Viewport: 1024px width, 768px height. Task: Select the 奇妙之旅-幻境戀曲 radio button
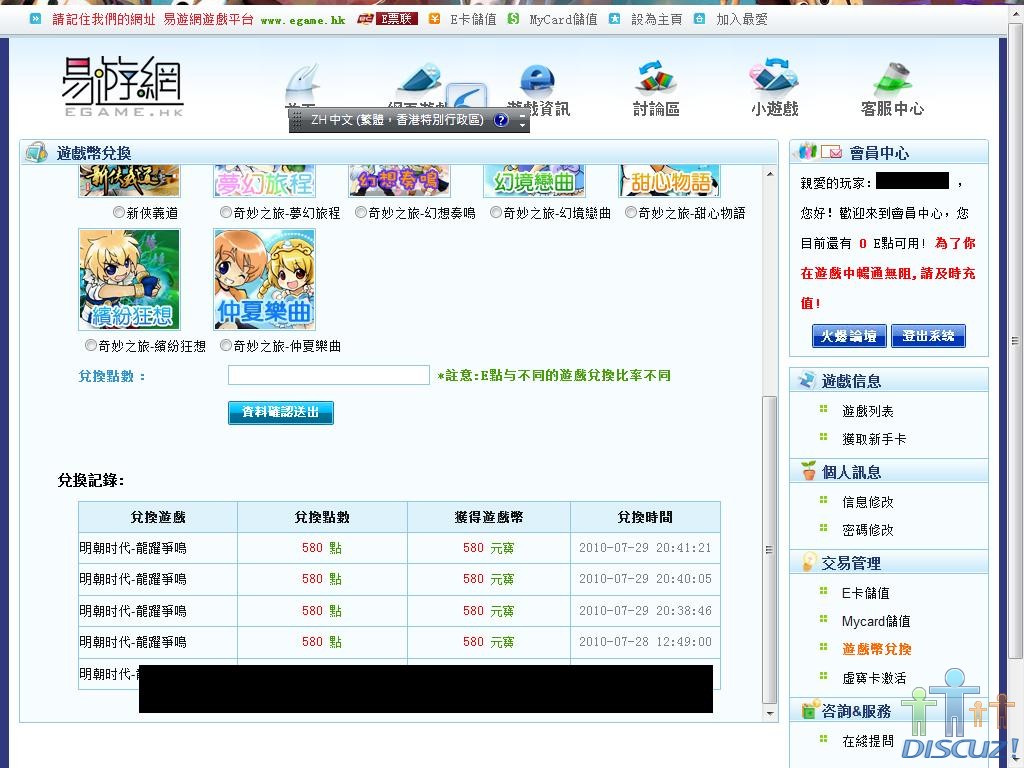point(496,212)
